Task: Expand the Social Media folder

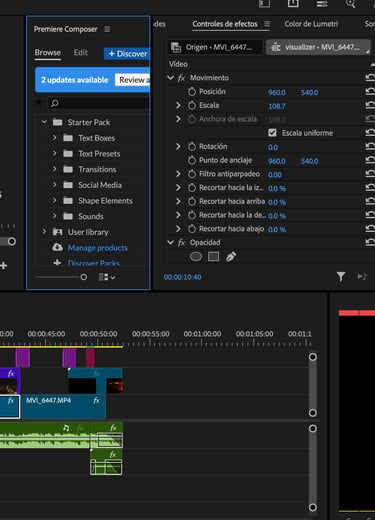Action: pos(54,184)
